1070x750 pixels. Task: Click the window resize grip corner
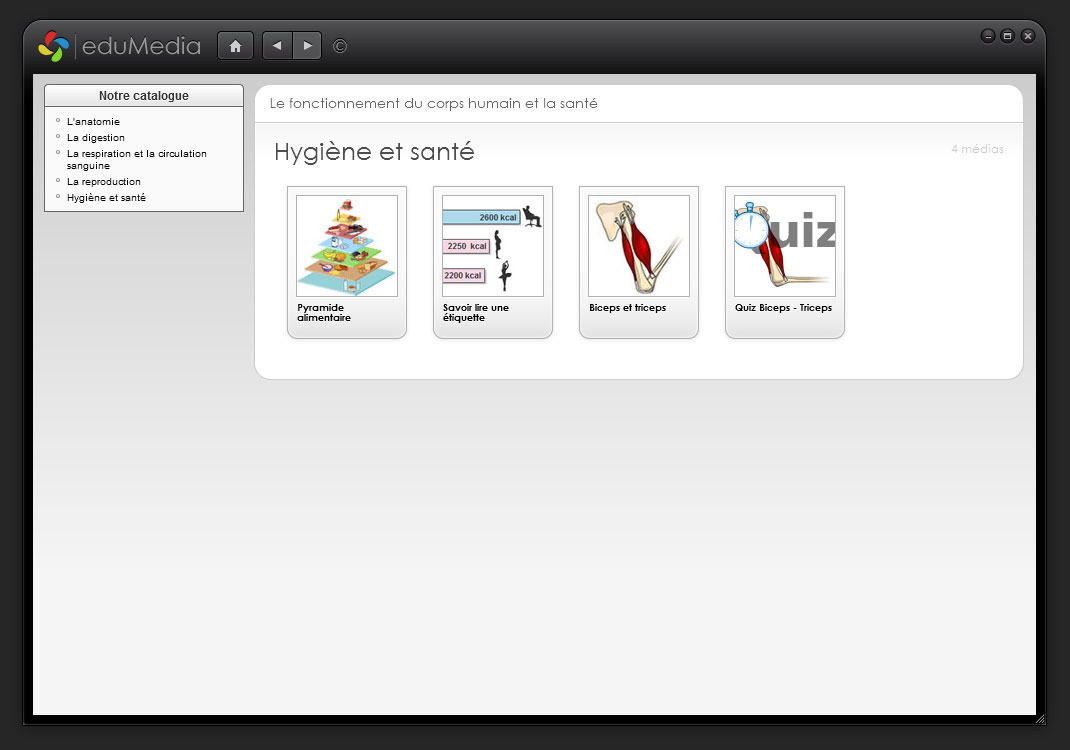[x=1040, y=719]
